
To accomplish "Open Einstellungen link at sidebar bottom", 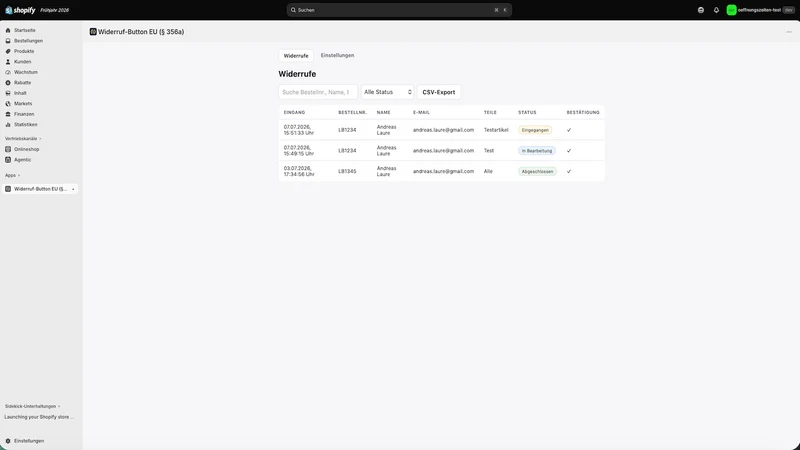I will pos(29,441).
